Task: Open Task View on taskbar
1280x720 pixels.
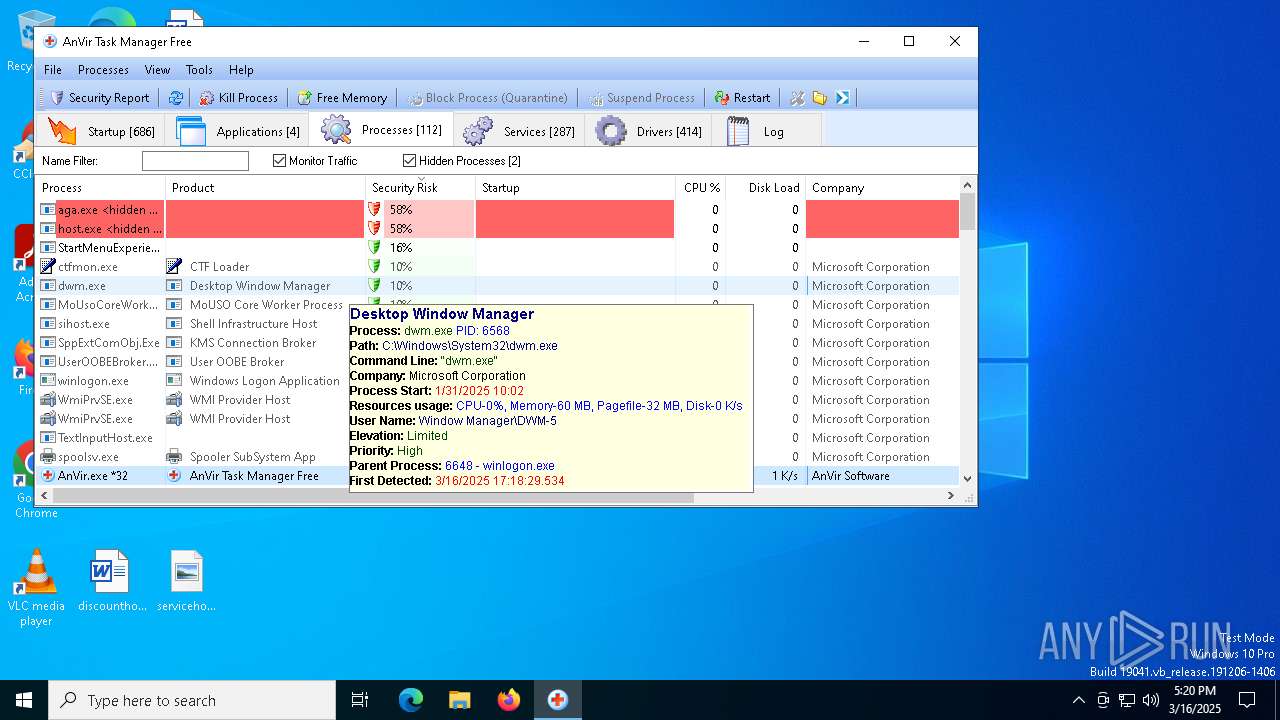Action: [x=360, y=700]
